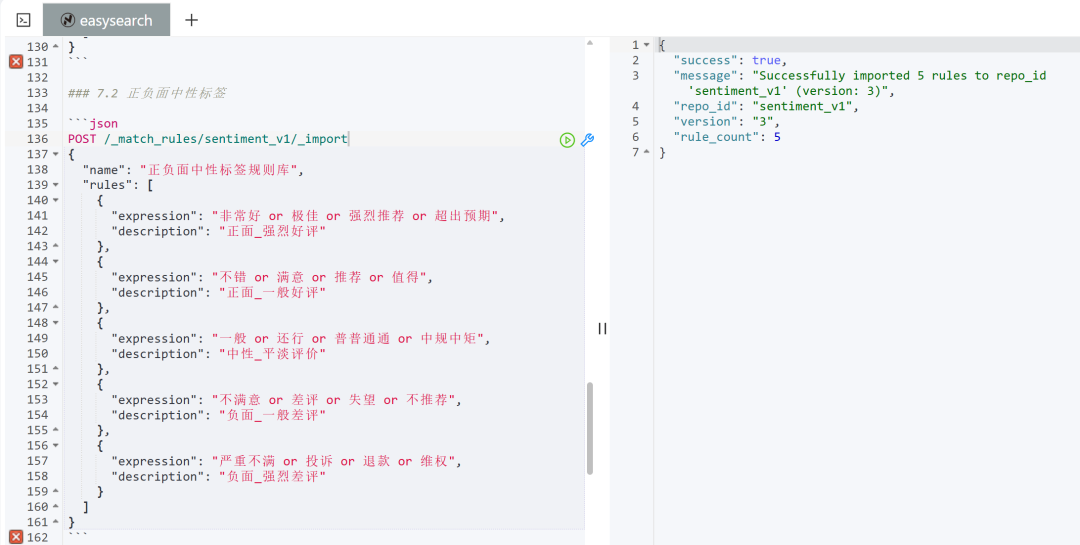Screen dimensions: 1080x545
Task: Click the pane splitter handle between editors
Action: [x=603, y=329]
